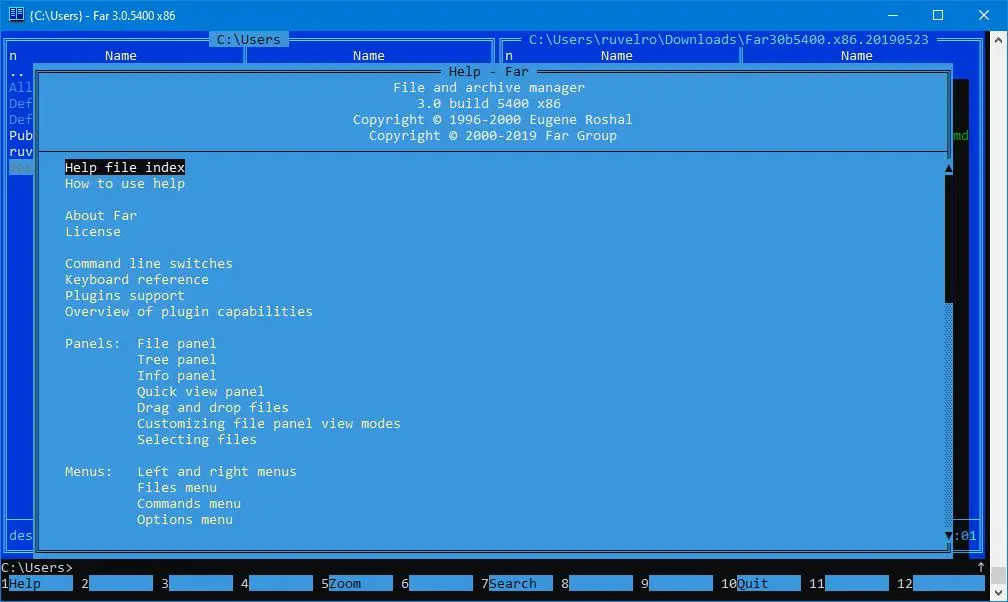Viewport: 1008px width, 602px height.
Task: Maximize the Far console window
Action: (938, 15)
